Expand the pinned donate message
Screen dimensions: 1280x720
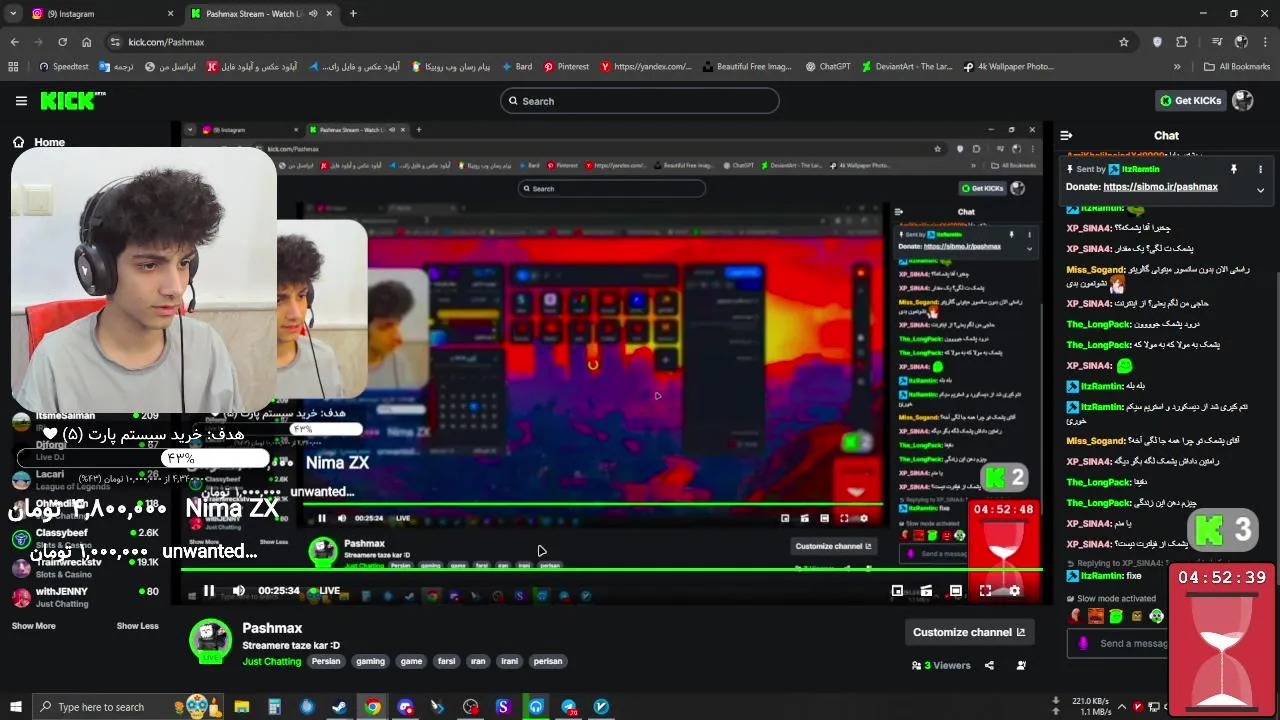(x=1260, y=189)
